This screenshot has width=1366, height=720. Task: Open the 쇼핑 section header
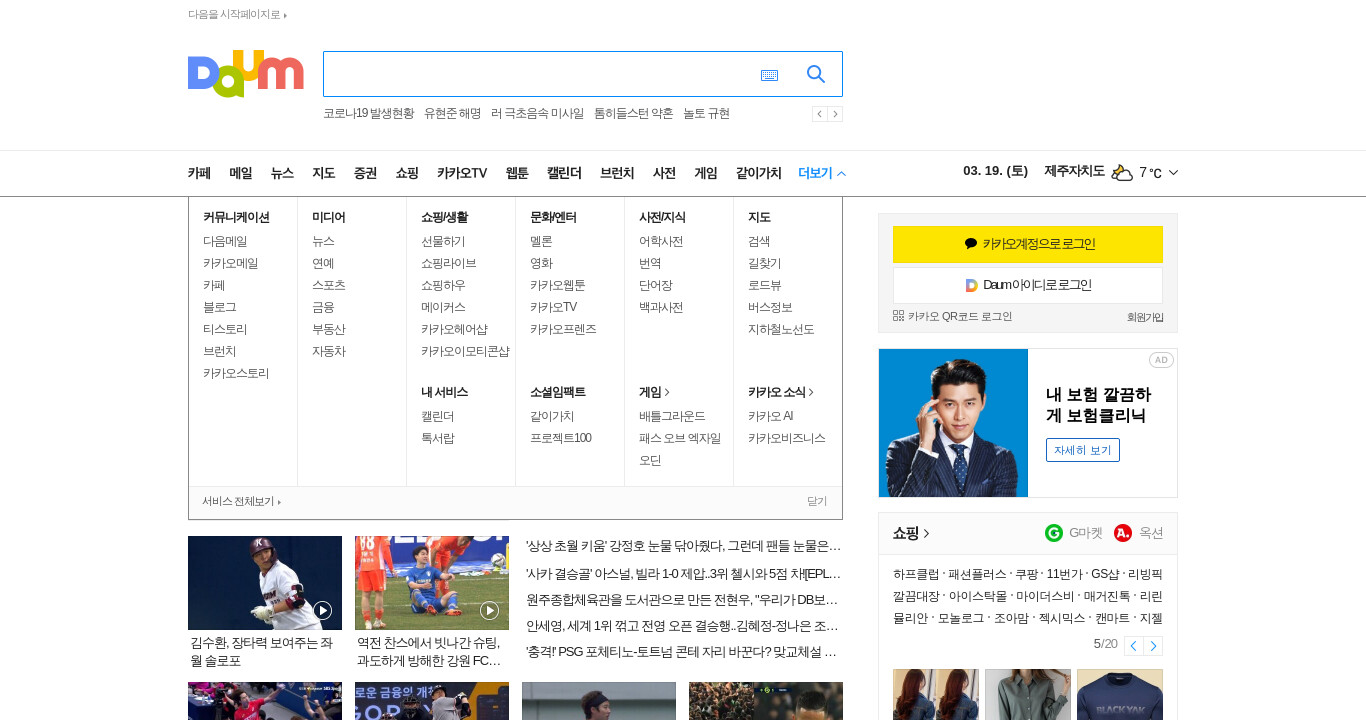(x=911, y=533)
